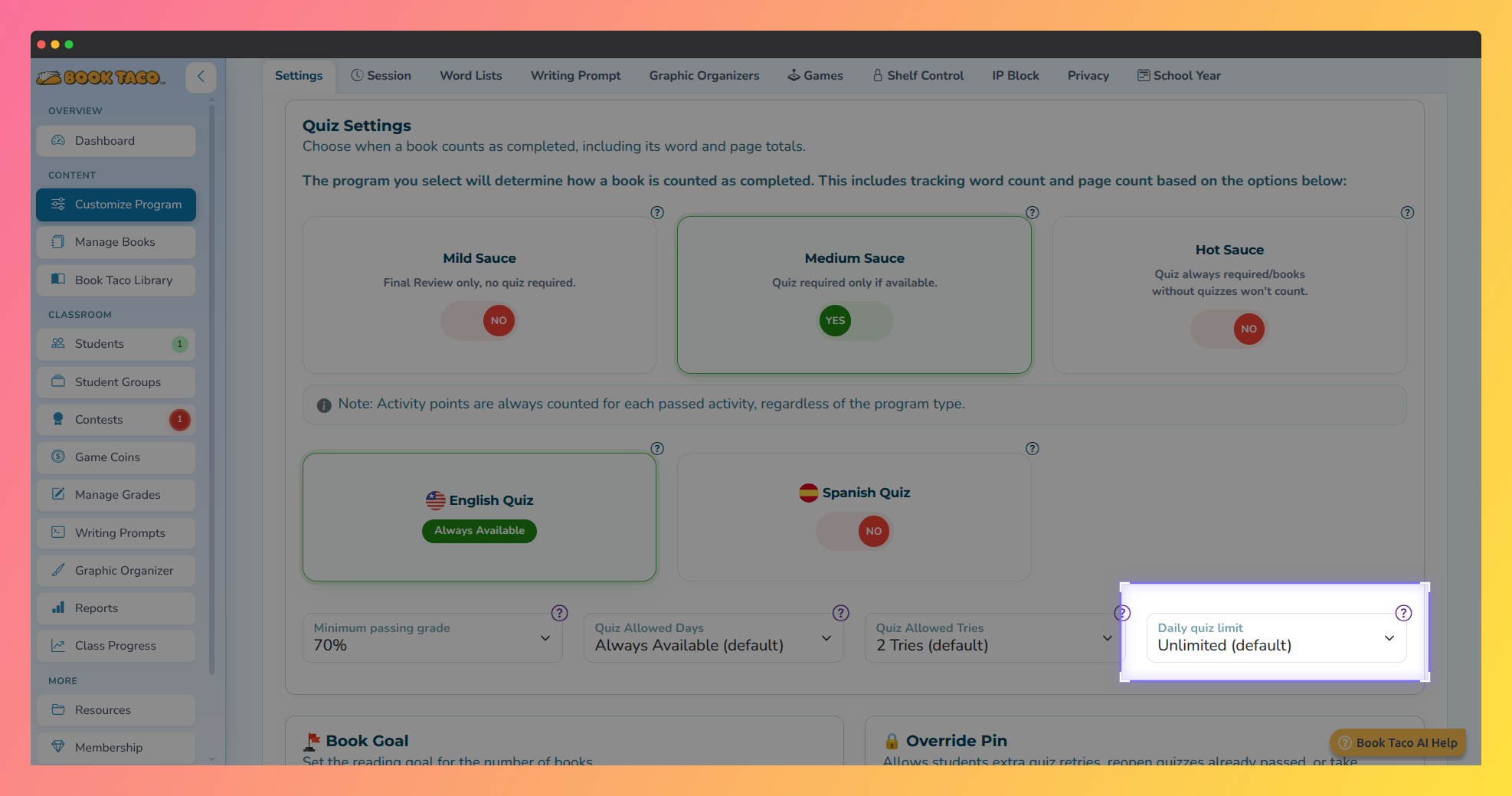Show help for Minimum passing grade
The height and width of the screenshot is (796, 1512).
[560, 613]
